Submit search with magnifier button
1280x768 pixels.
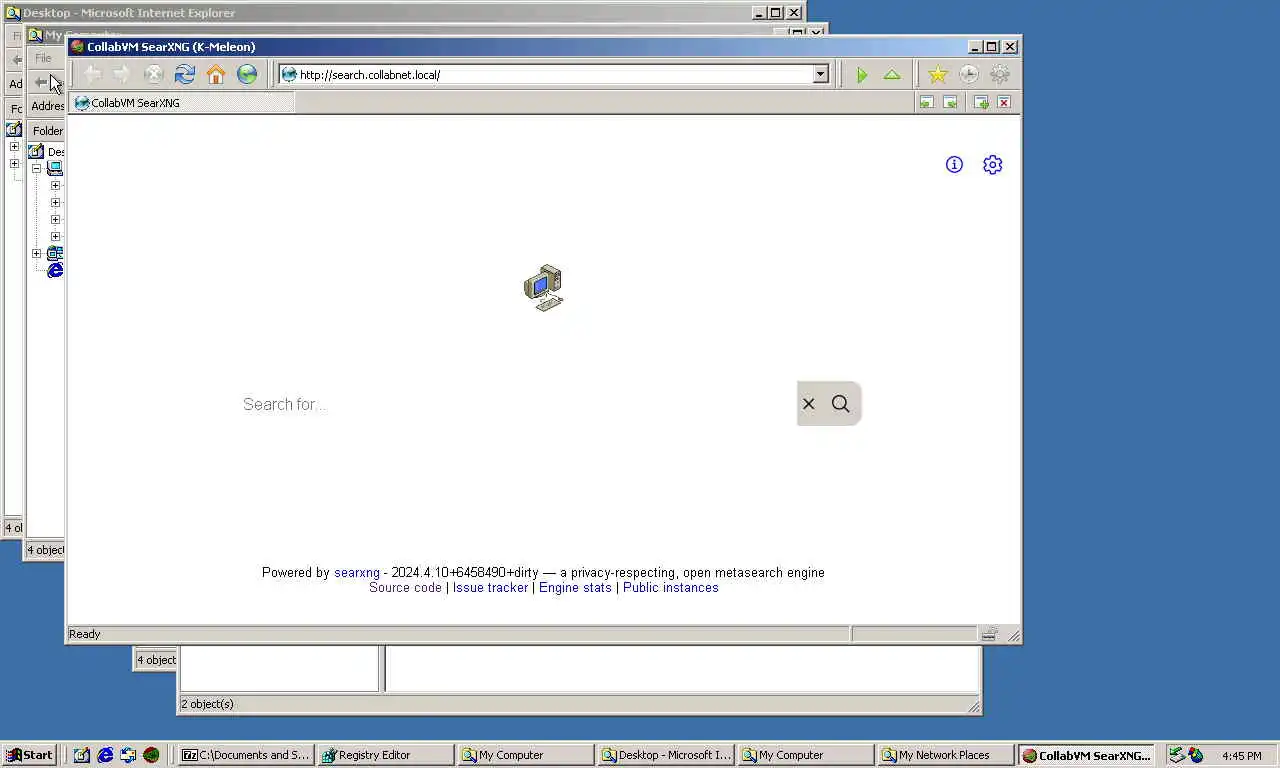click(x=841, y=404)
